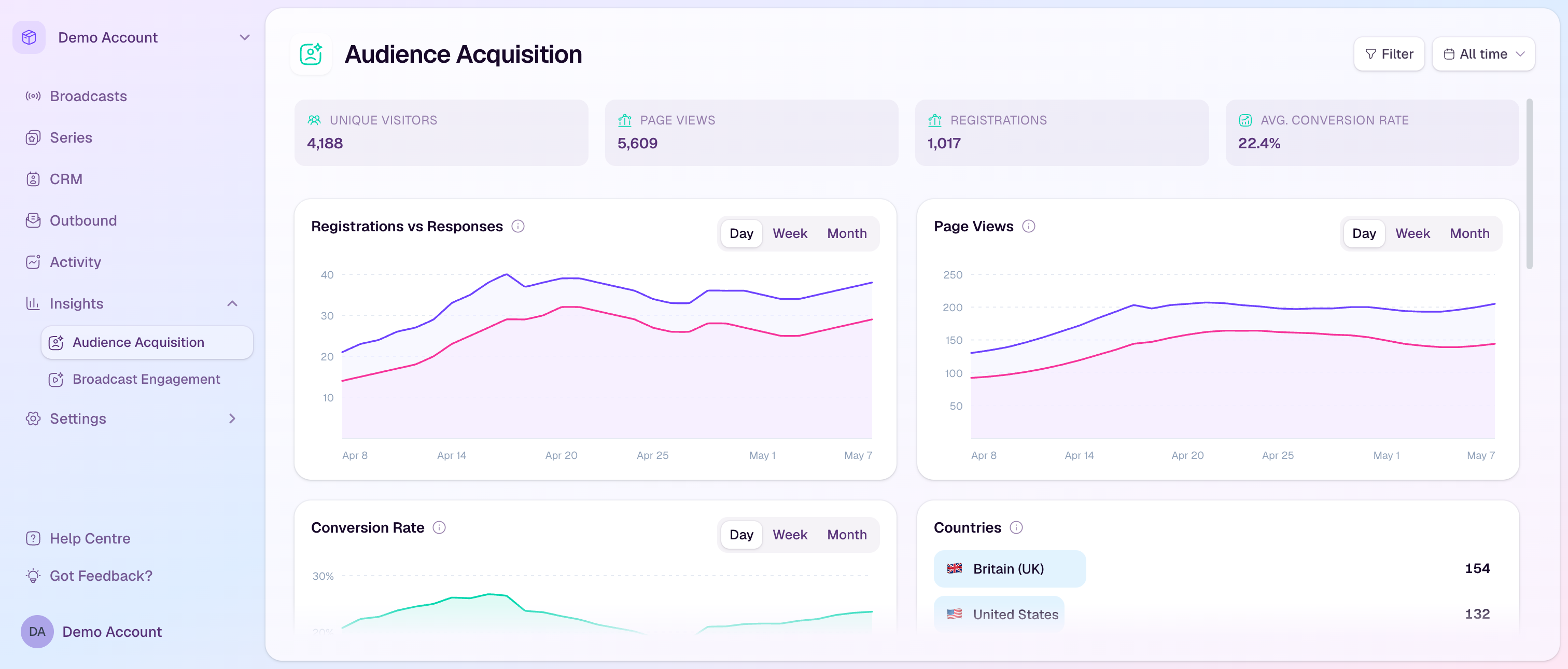Click Demo Account profile name at bottom

tap(112, 632)
